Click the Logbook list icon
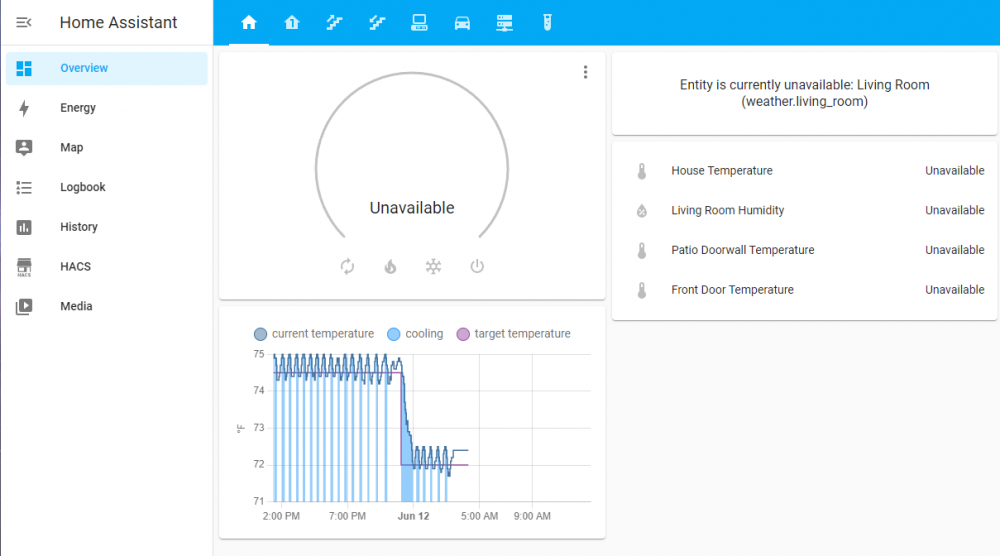1000x556 pixels. coord(24,187)
